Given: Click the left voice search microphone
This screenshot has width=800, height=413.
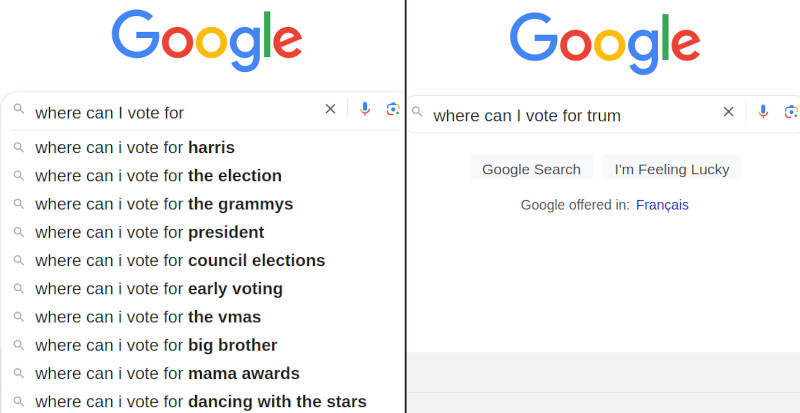Looking at the screenshot, I should [365, 109].
